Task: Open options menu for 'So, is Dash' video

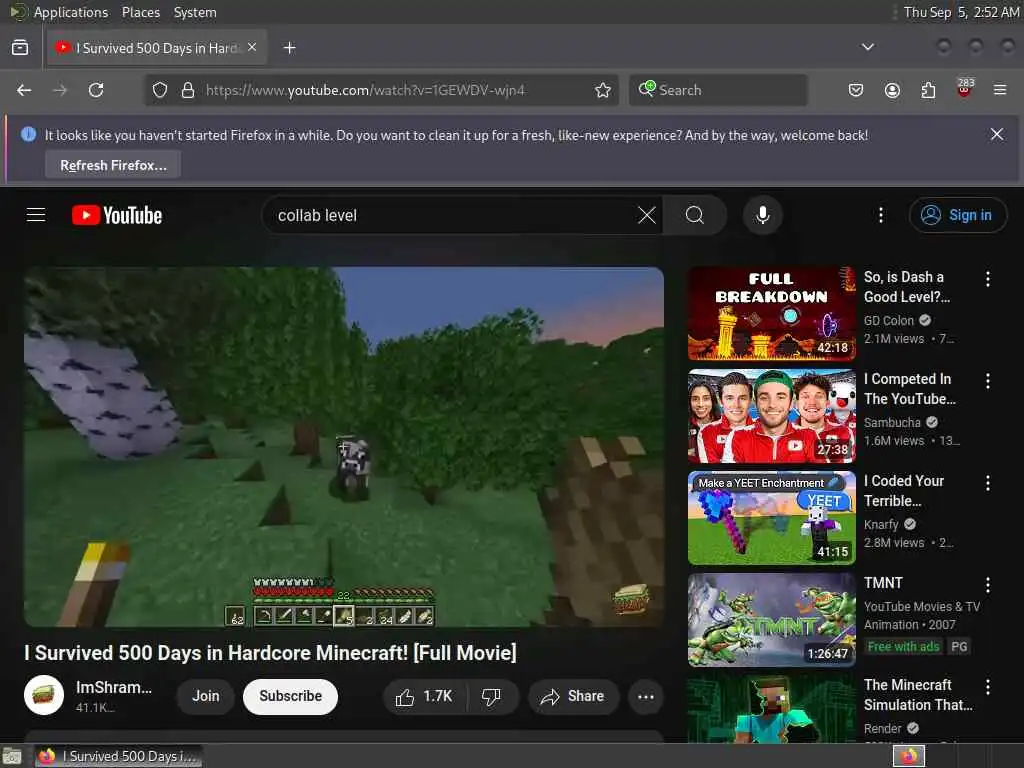Action: click(x=987, y=279)
